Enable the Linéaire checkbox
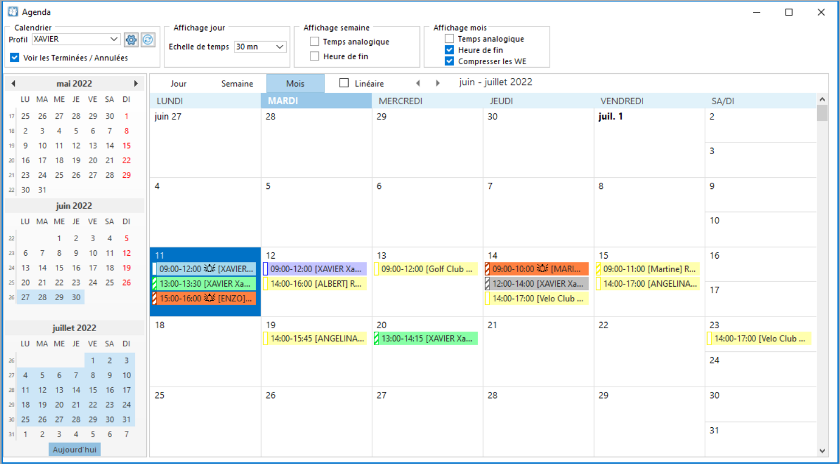The height and width of the screenshot is (464, 840). pyautogui.click(x=344, y=83)
